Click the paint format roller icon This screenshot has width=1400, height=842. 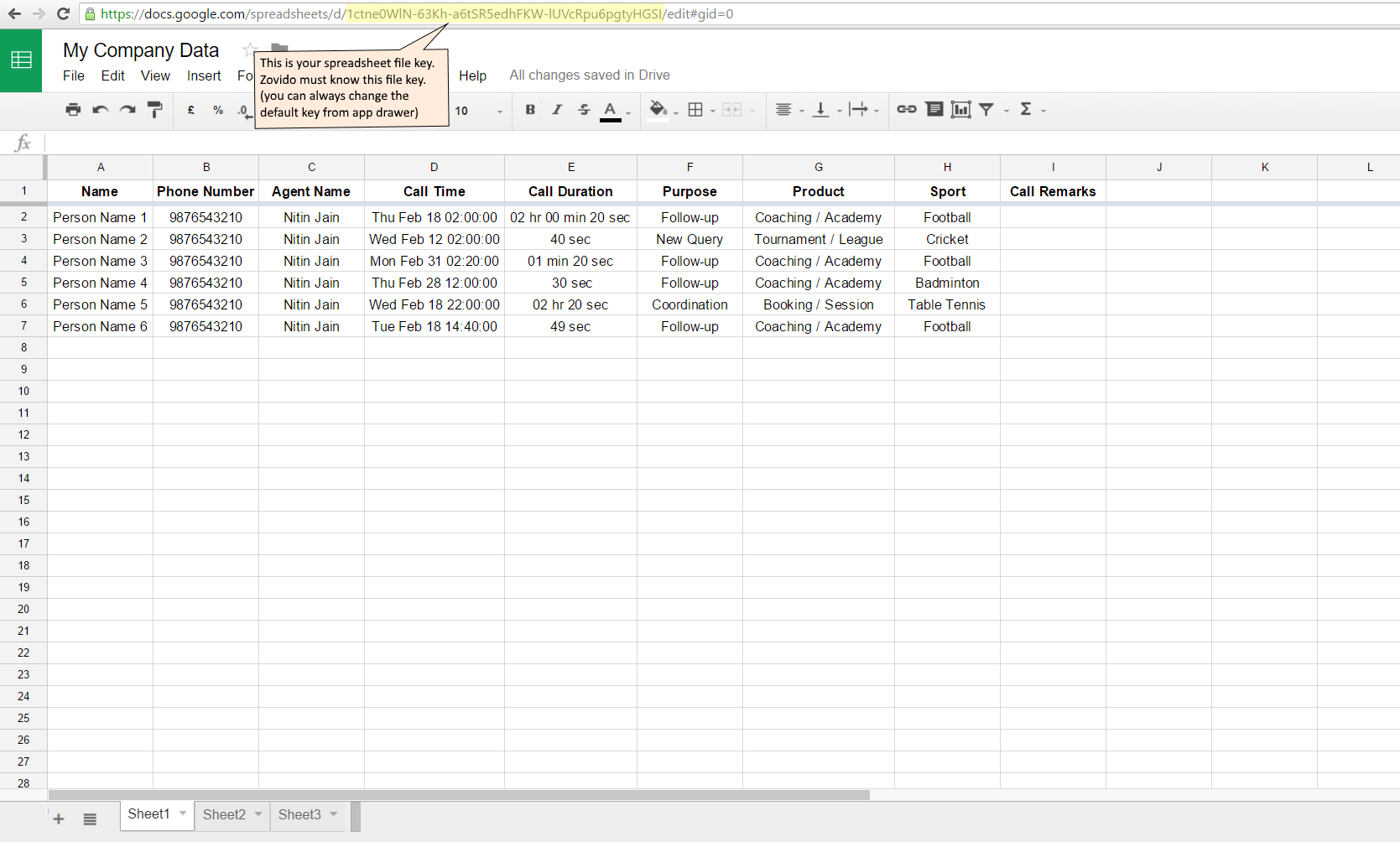click(154, 110)
